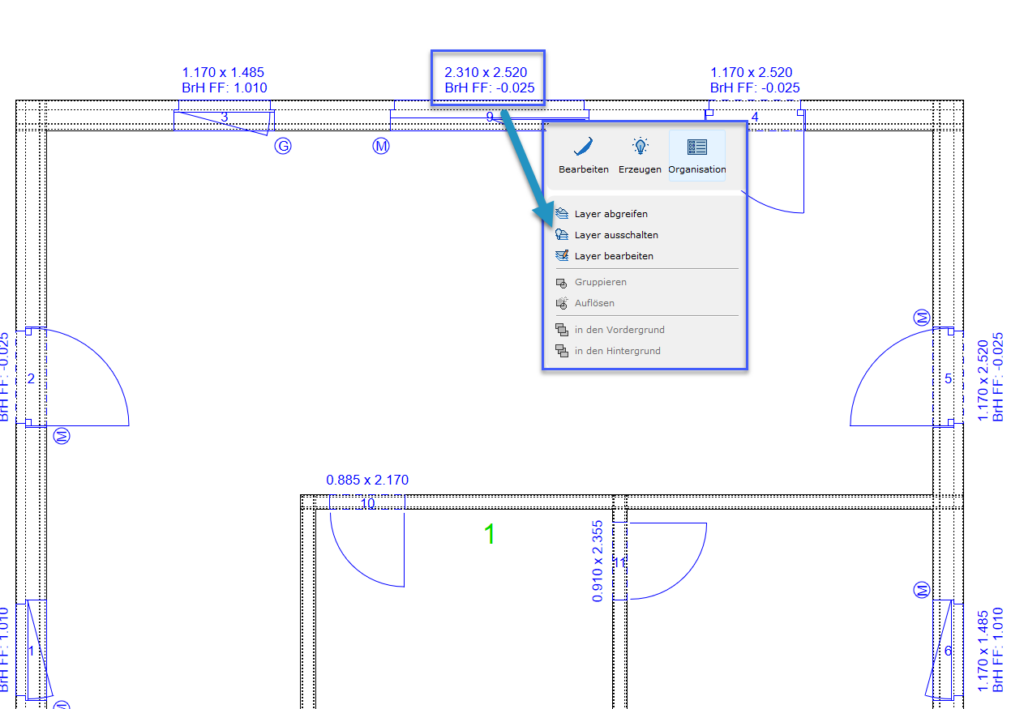Click the greyed Gruppieren icon
The width and height of the screenshot is (1024, 709).
pyautogui.click(x=562, y=283)
